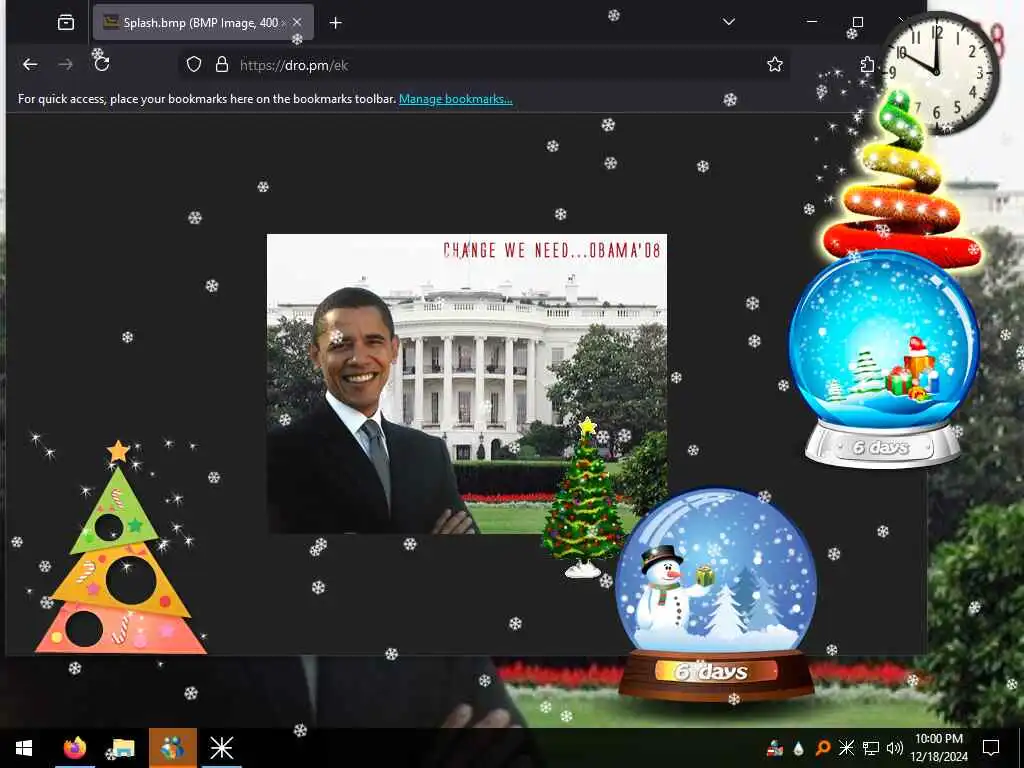
Task: Open the Windows Start menu
Action: coord(24,748)
